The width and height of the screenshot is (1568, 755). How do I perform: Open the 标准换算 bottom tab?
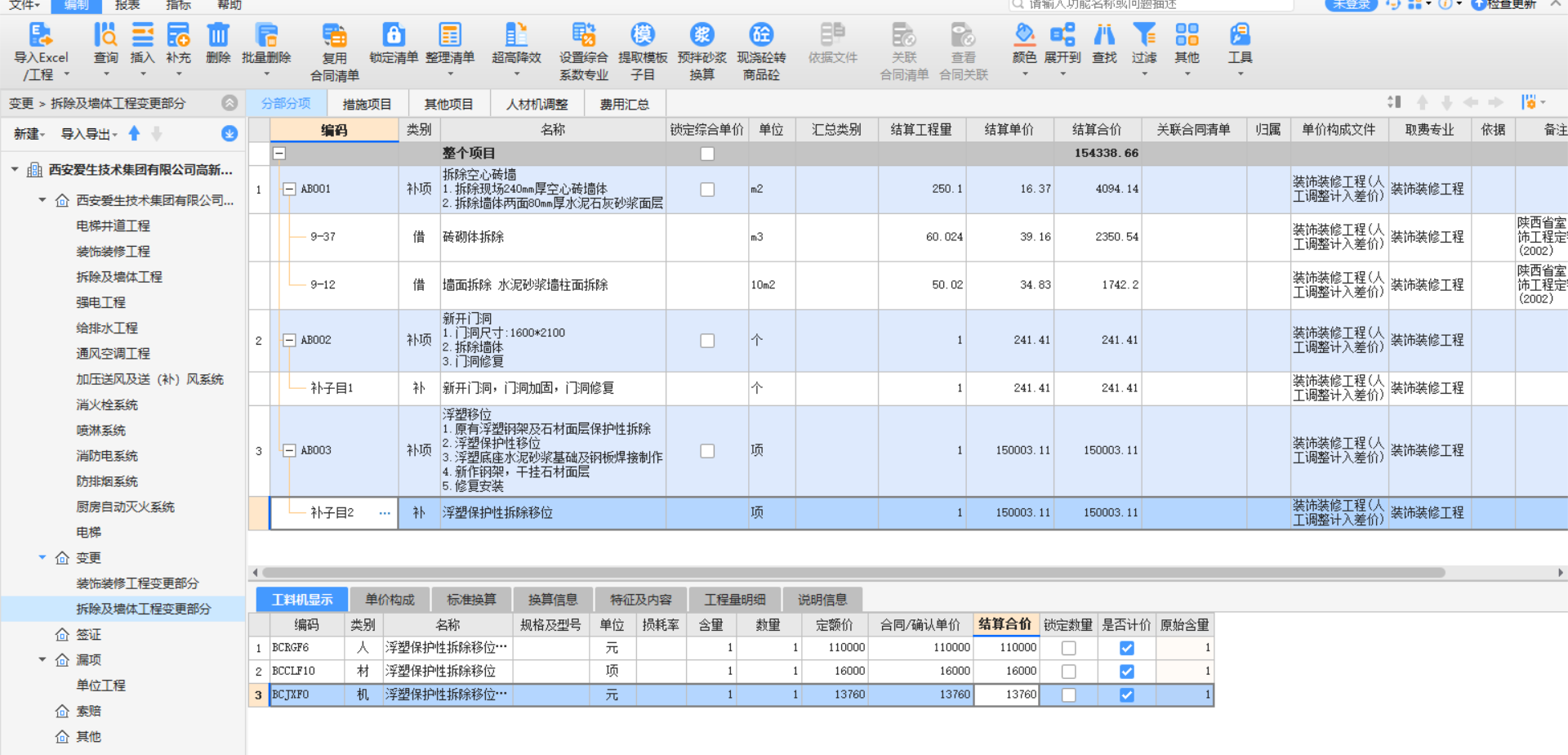click(x=471, y=600)
